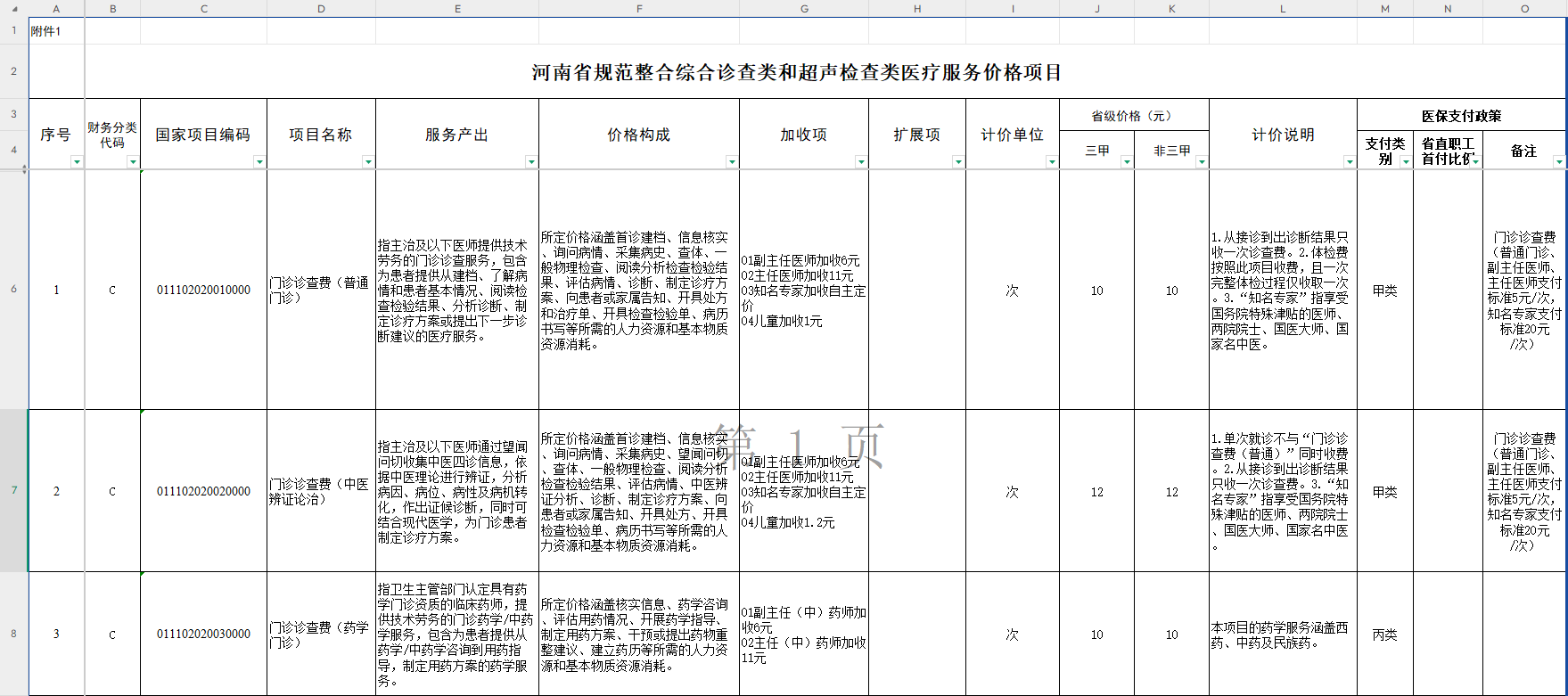Expand the 支付类别 filter arrow
The image size is (1568, 696).
(x=1406, y=161)
